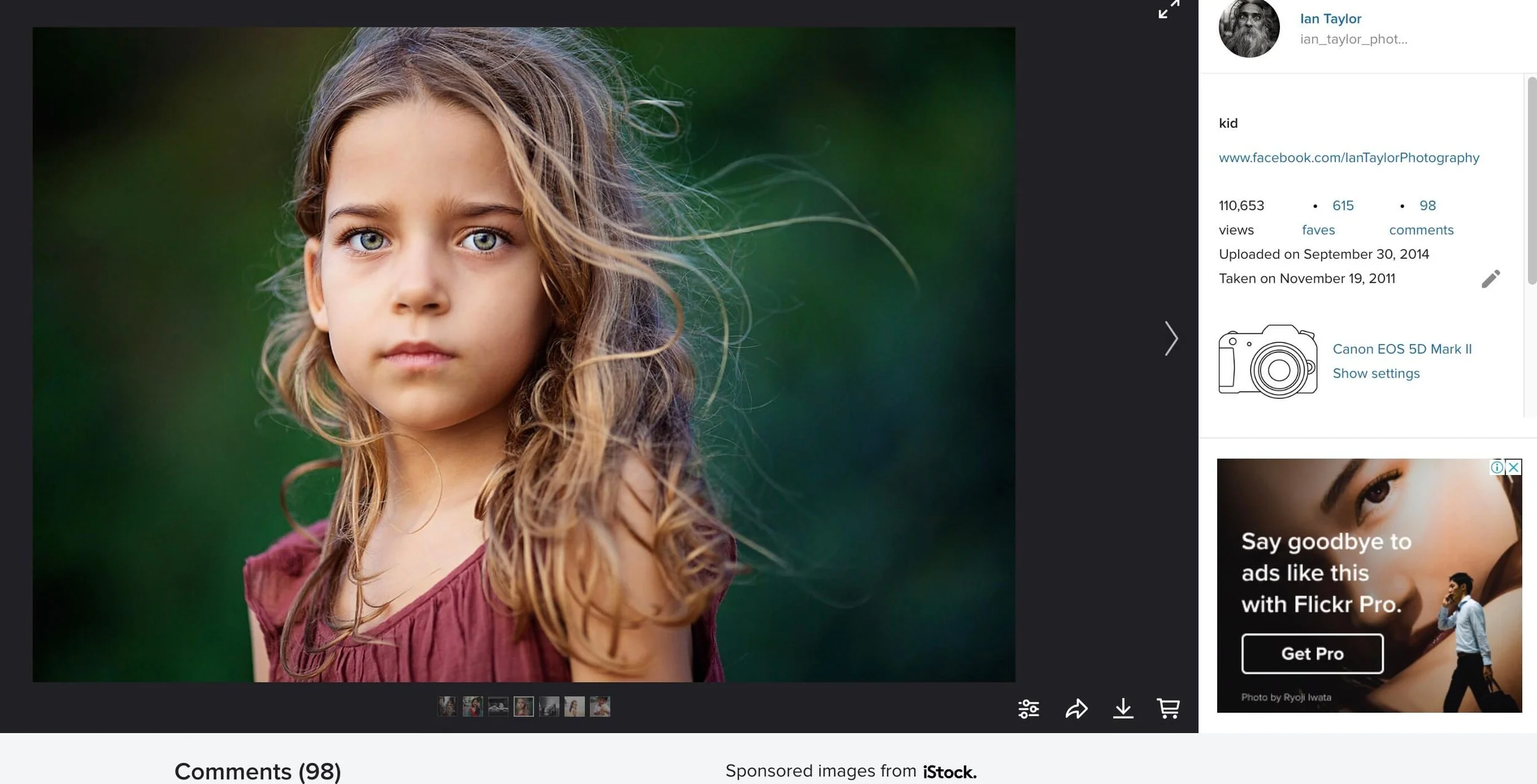
Task: Open photo edit adjustments sliders icon
Action: [1029, 709]
